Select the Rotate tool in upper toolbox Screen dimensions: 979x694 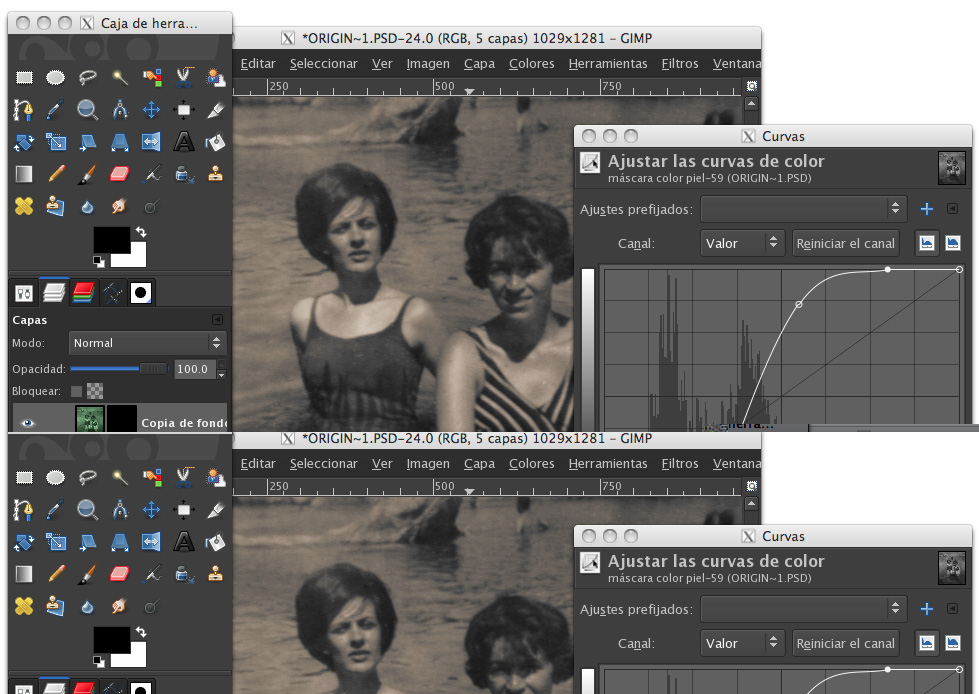point(24,142)
